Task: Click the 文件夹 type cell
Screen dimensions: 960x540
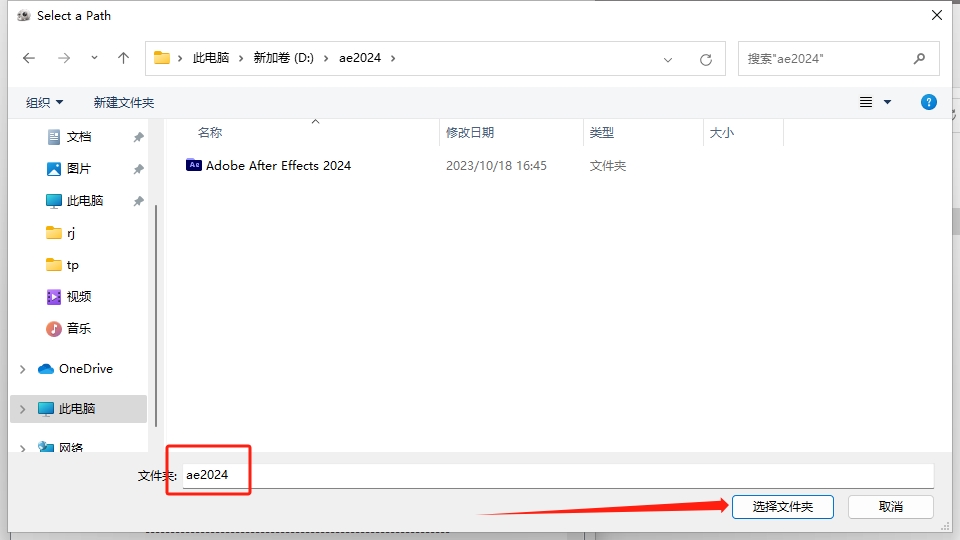Action: pyautogui.click(x=607, y=165)
